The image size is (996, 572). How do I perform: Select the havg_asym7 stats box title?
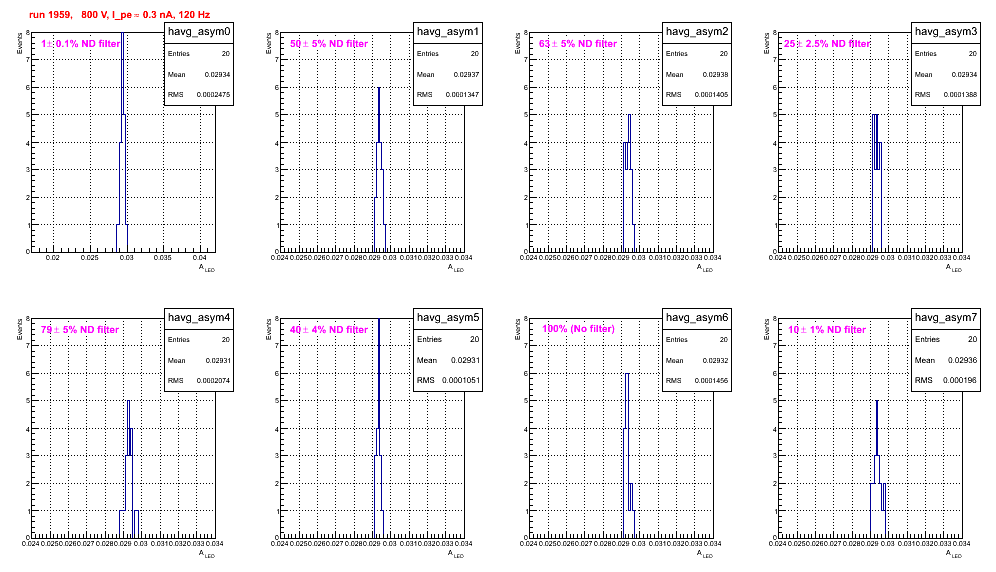pos(946,317)
